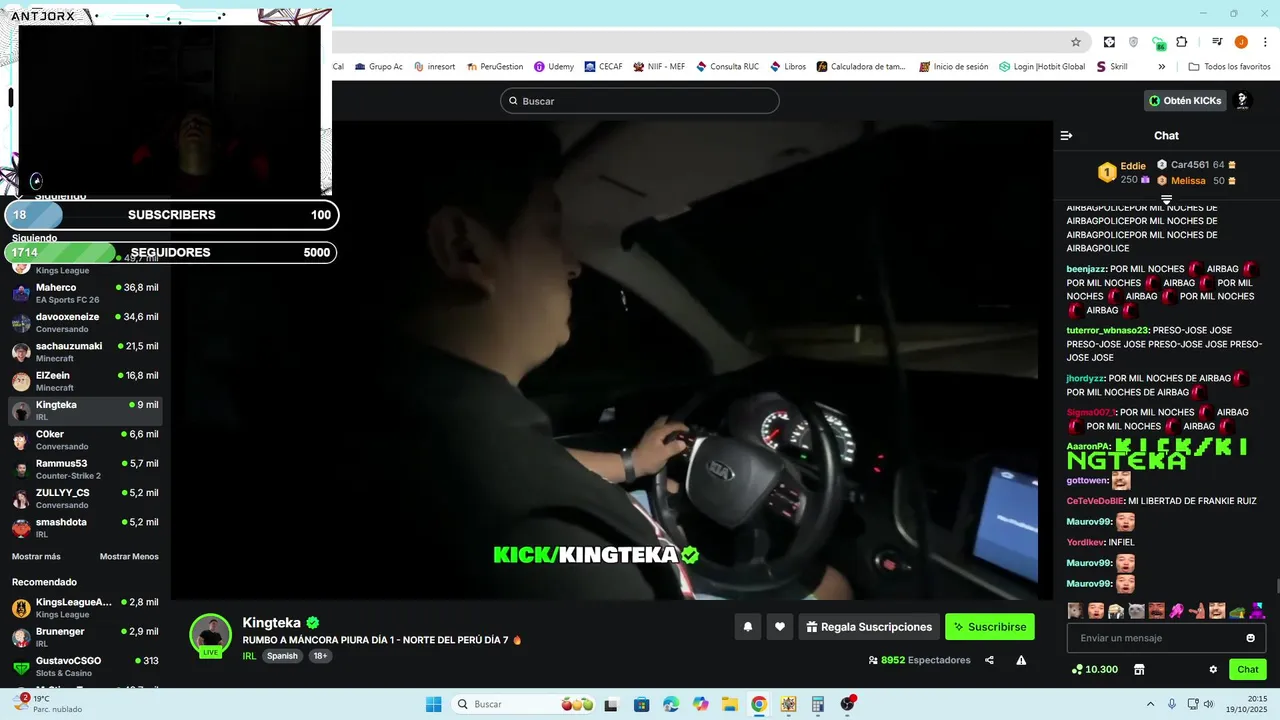
Task: Open Copilot from taskbar
Action: 700,704
